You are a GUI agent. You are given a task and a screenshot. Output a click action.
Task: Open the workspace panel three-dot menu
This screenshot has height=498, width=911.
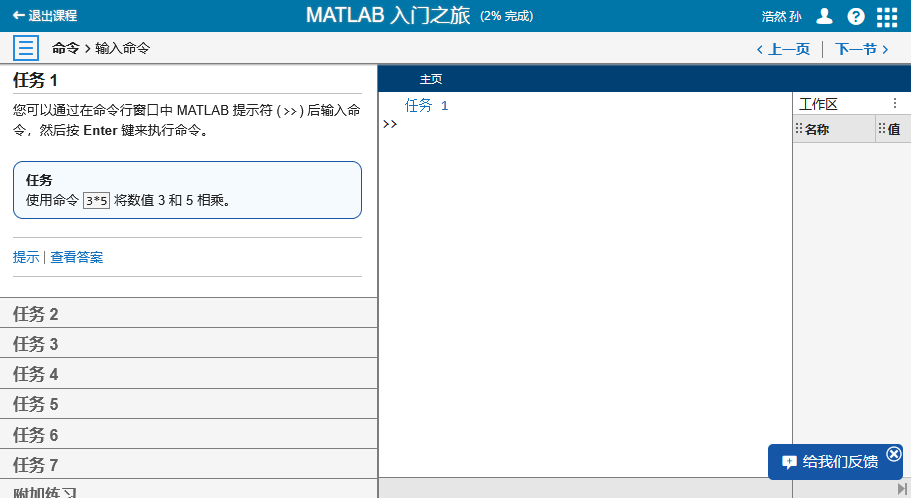point(895,103)
